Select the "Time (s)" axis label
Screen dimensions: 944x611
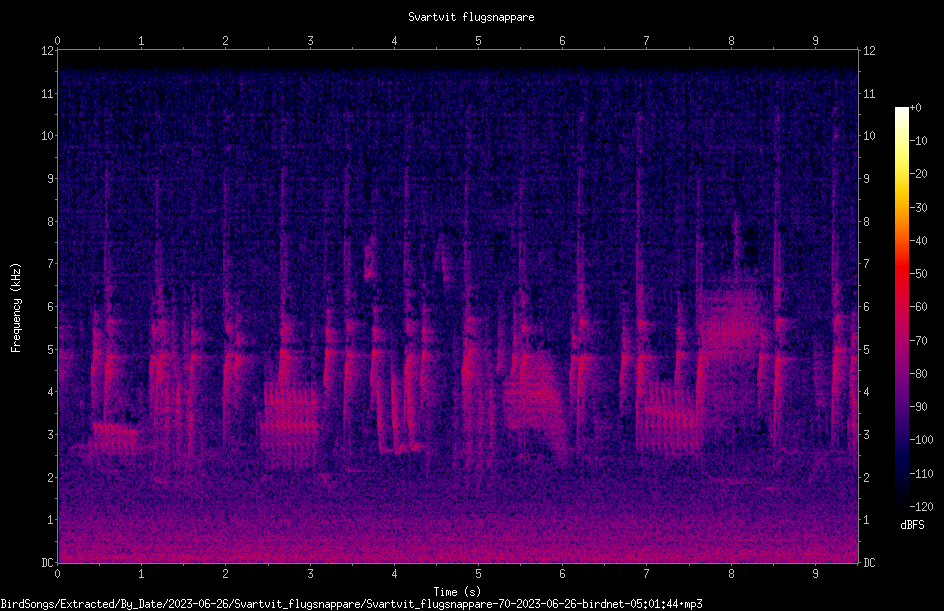tap(457, 592)
